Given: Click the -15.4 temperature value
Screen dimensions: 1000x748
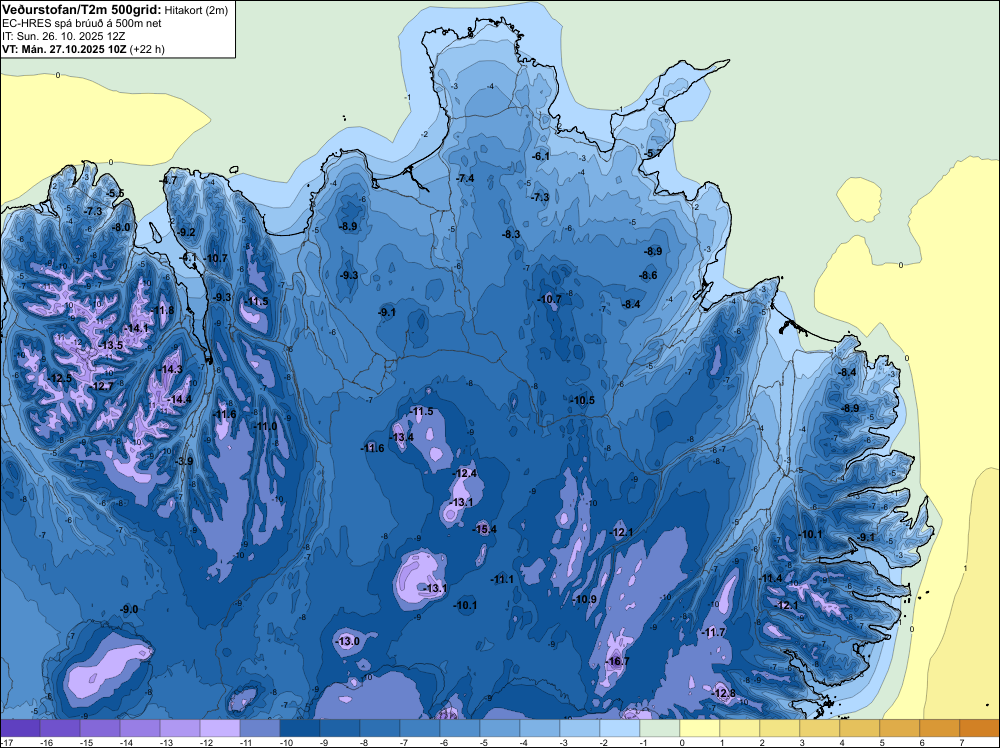Looking at the screenshot, I should click(484, 529).
